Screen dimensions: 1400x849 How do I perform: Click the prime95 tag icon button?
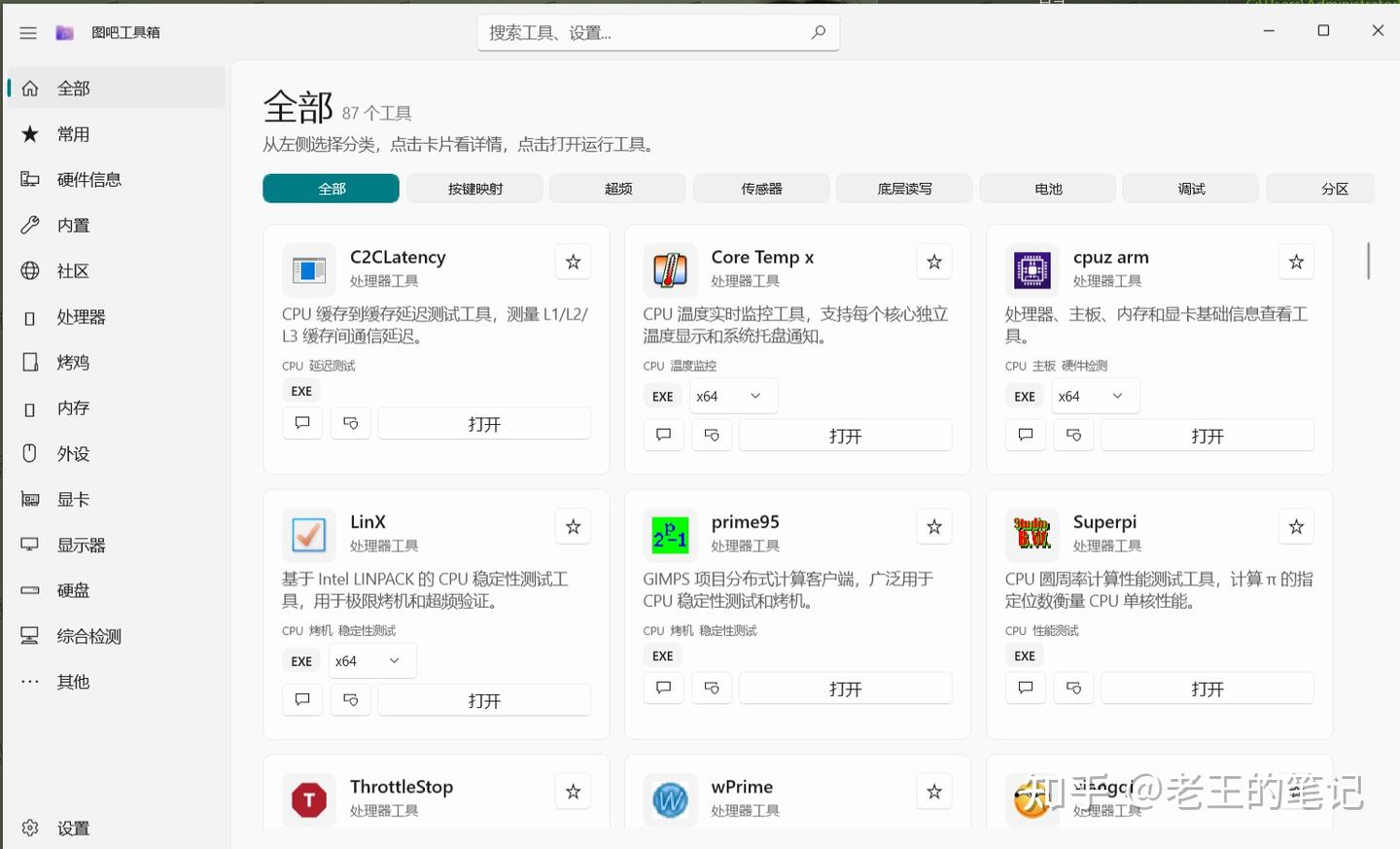(x=712, y=689)
